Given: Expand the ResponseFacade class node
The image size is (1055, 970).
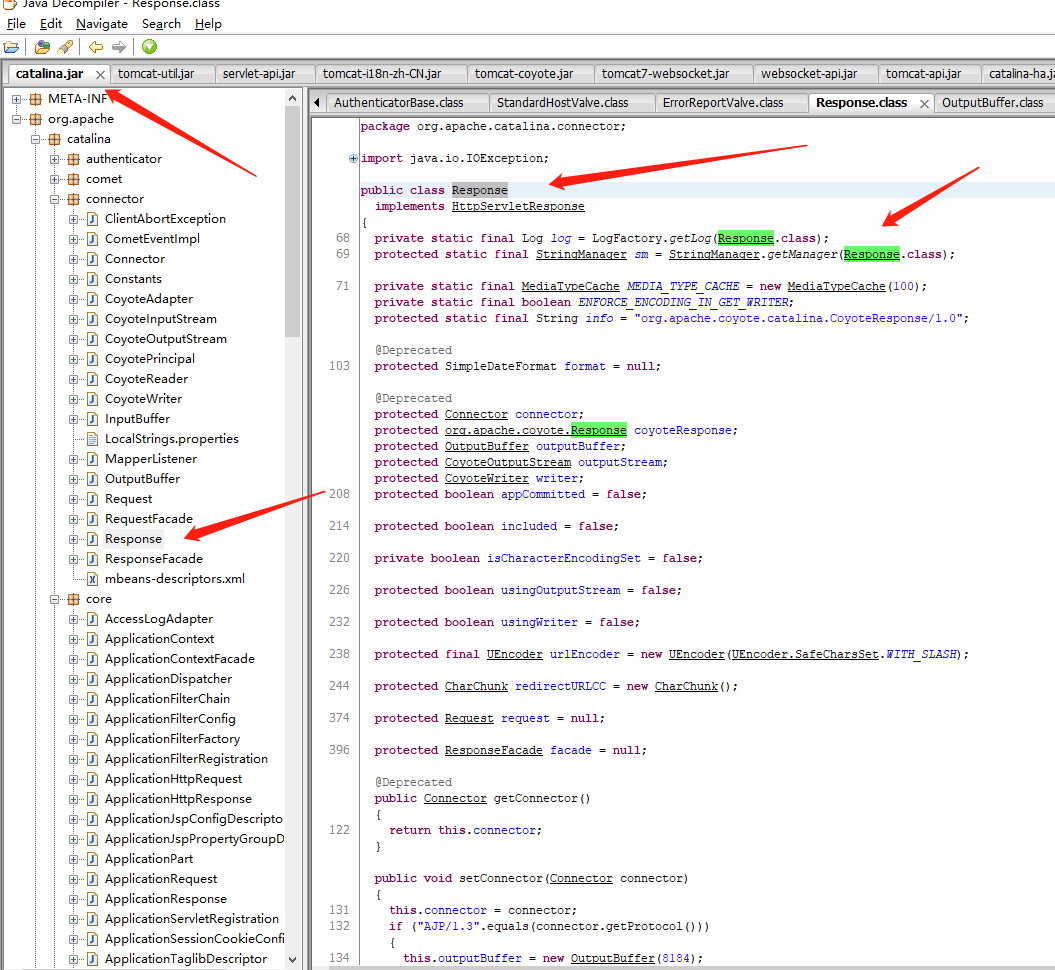Looking at the screenshot, I should (73, 560).
